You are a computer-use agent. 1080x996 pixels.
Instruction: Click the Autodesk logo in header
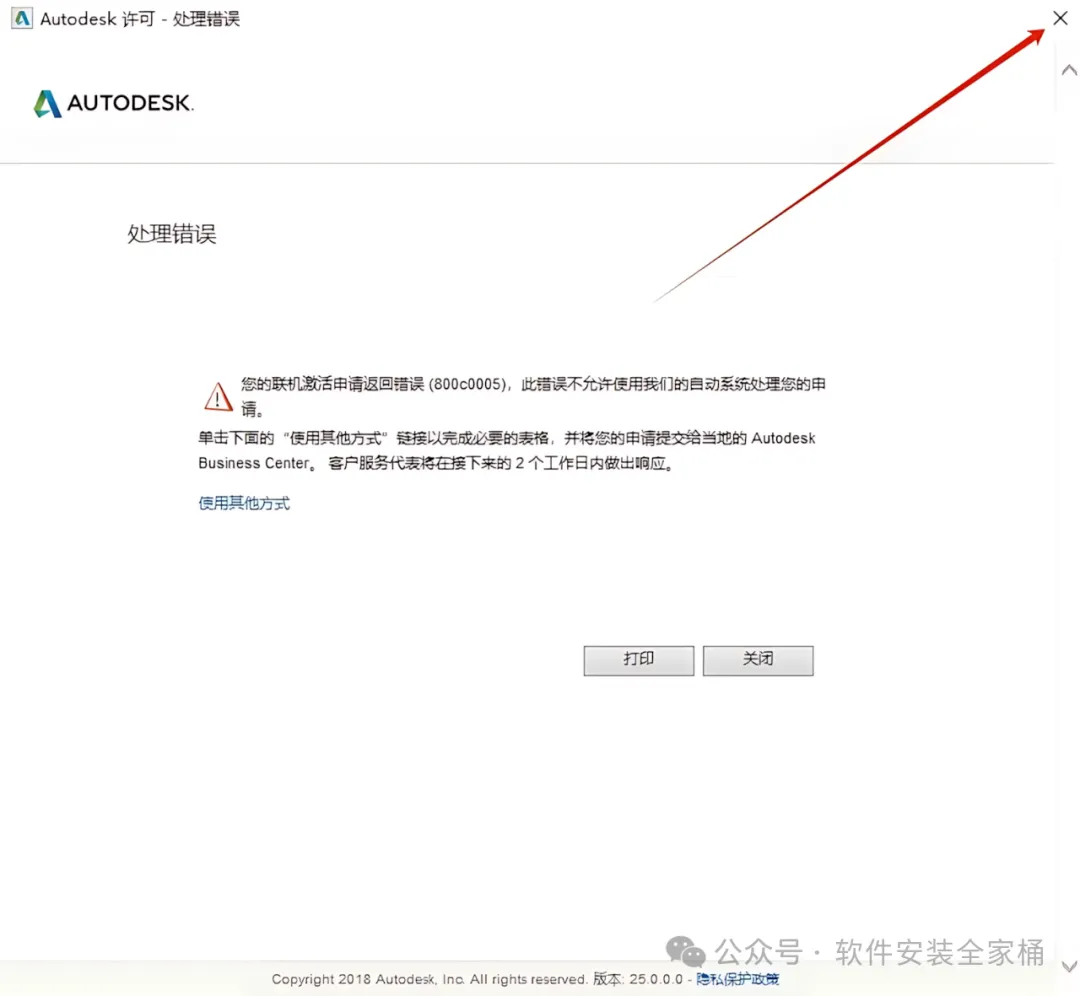[114, 103]
